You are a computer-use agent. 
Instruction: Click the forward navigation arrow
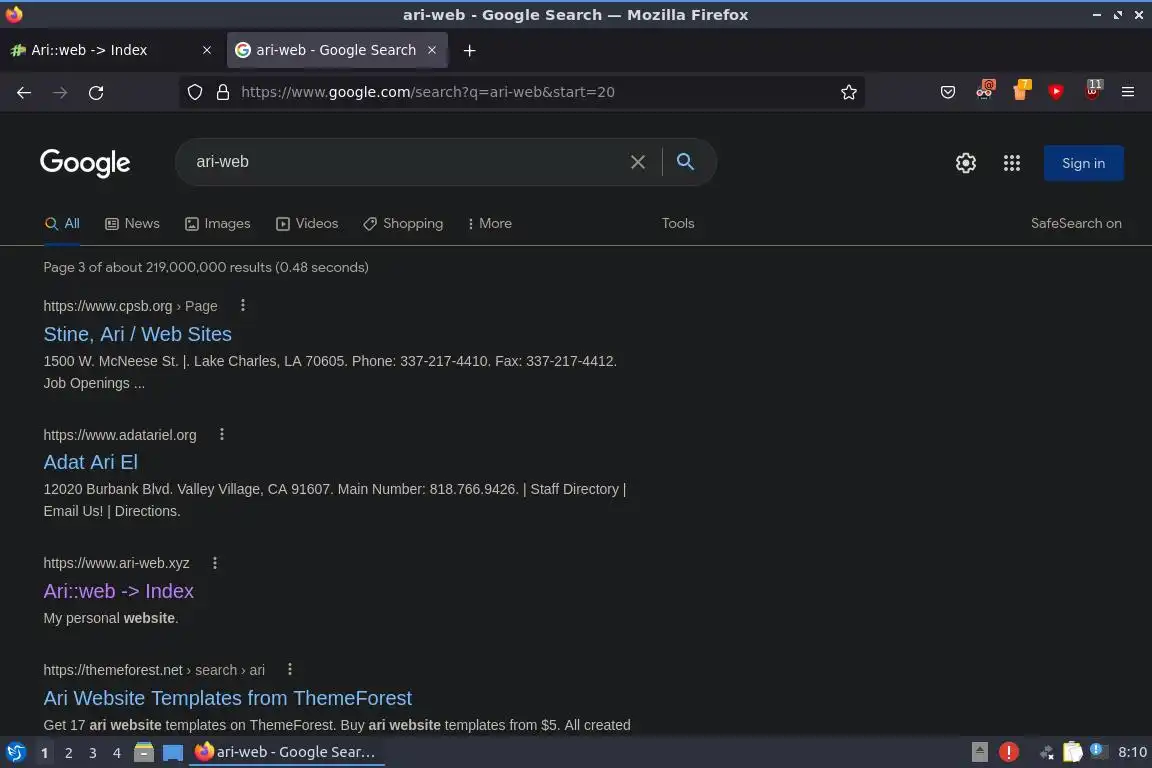pyautogui.click(x=60, y=93)
